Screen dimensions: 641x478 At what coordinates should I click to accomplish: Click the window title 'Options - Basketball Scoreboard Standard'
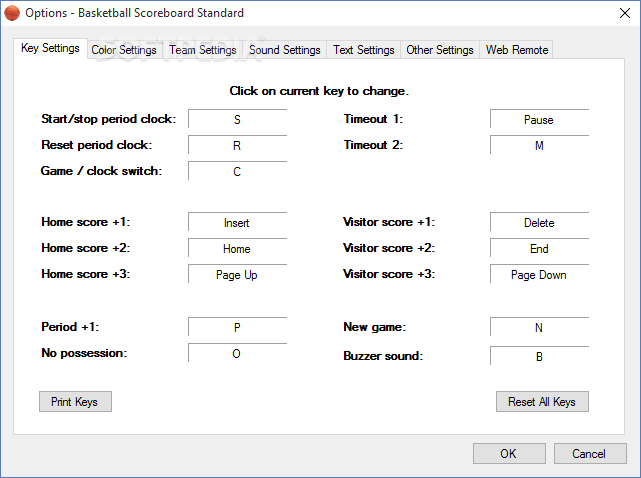point(134,13)
